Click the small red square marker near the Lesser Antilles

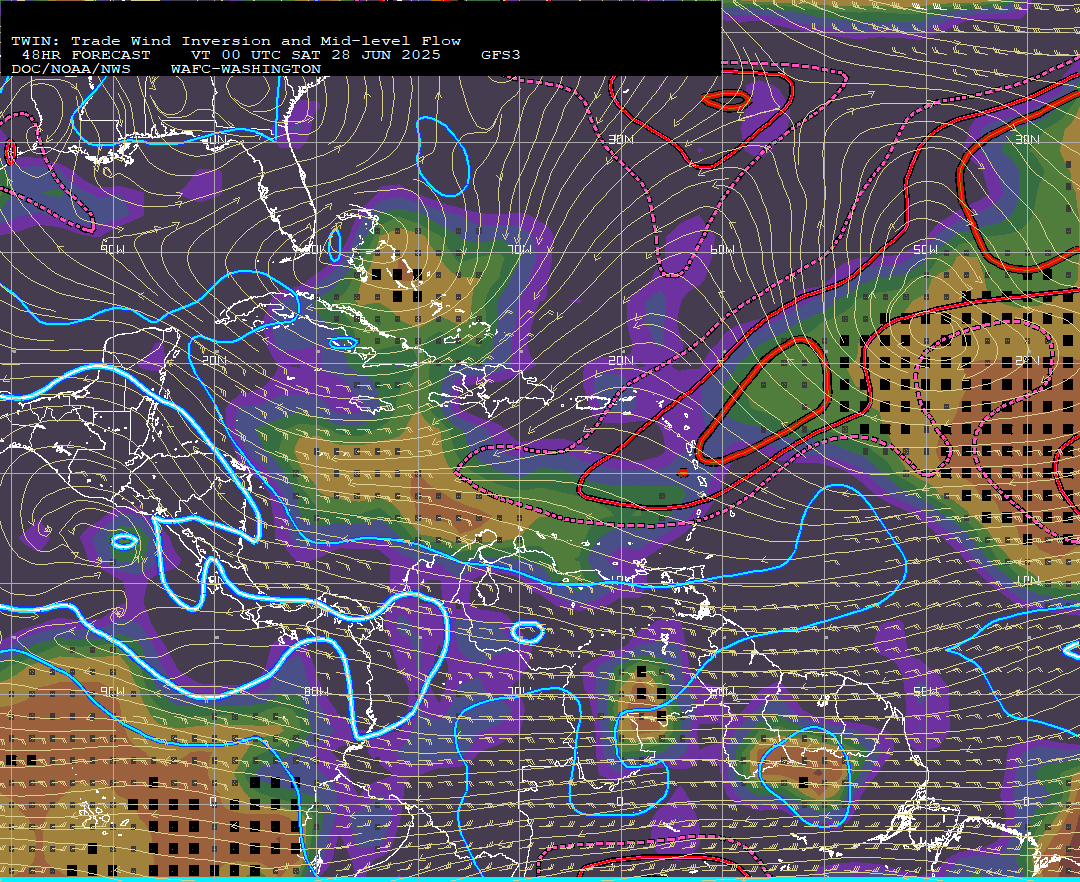683,472
